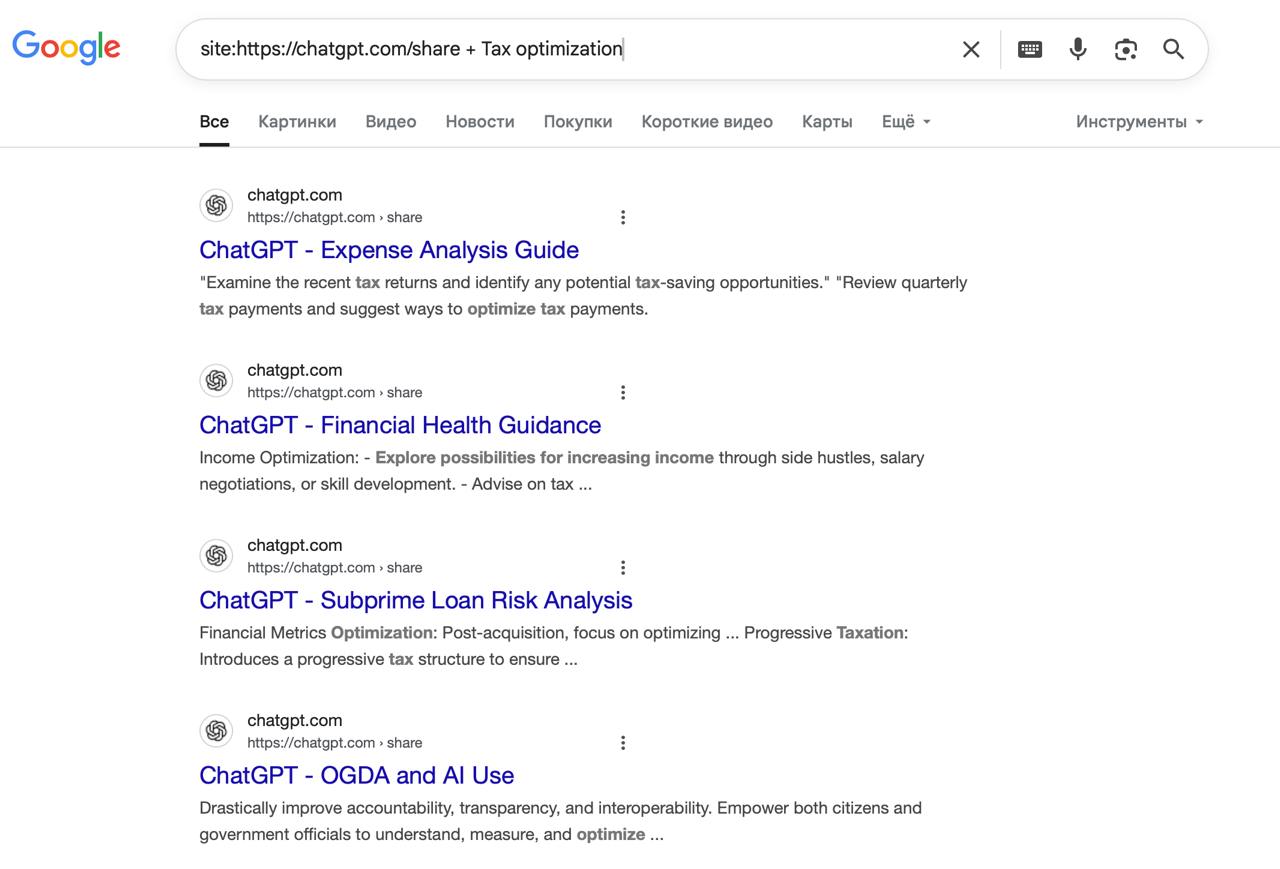
Task: Switch to the Видео tab
Action: pos(391,122)
